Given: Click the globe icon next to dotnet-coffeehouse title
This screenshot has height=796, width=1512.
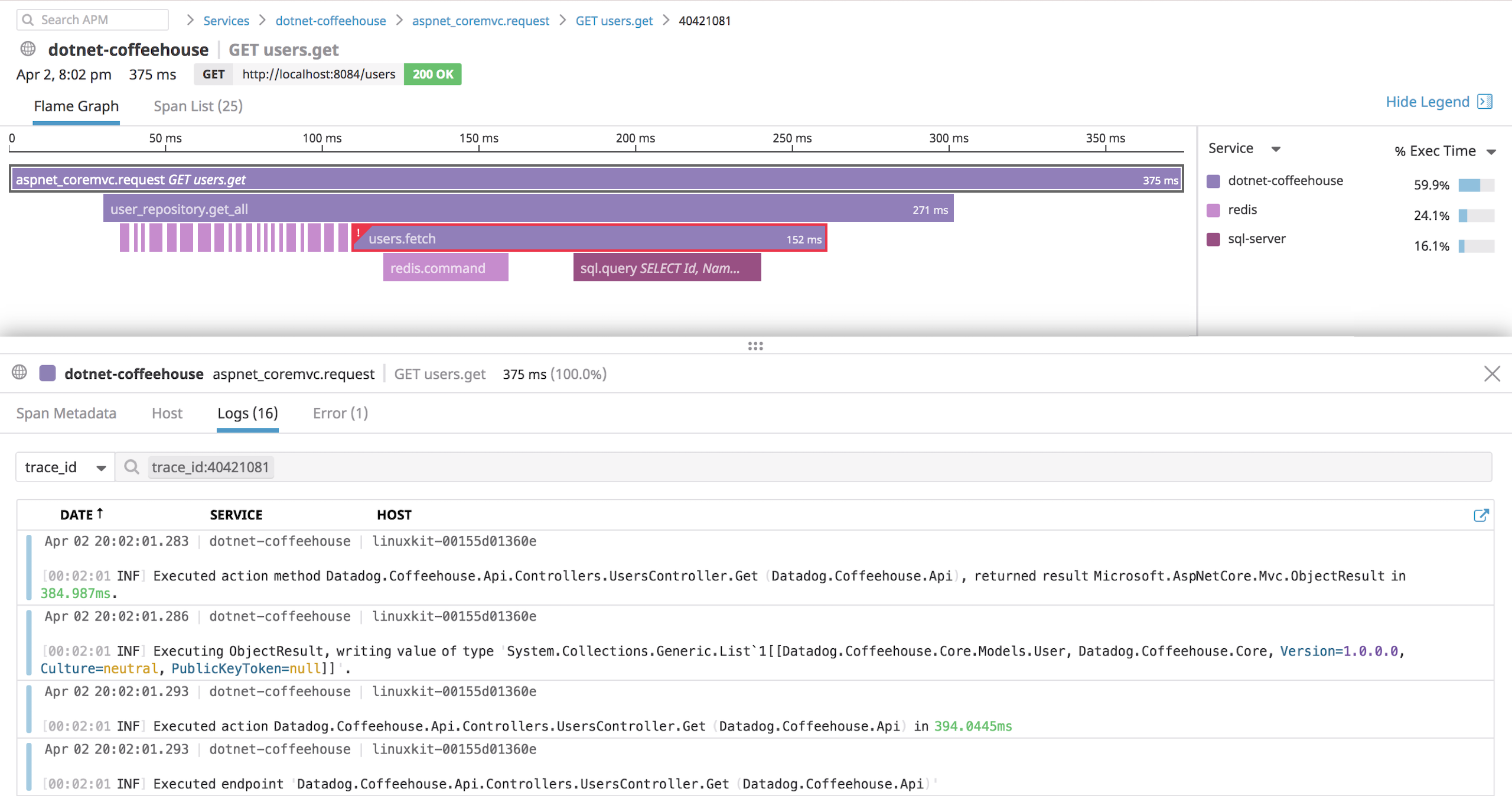Looking at the screenshot, I should (x=27, y=49).
